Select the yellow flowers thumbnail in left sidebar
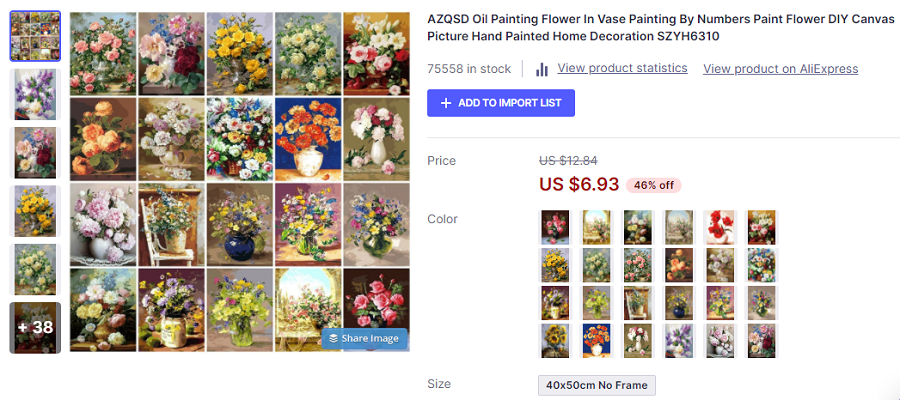Viewport: 900px width, 400px height. 35,211
